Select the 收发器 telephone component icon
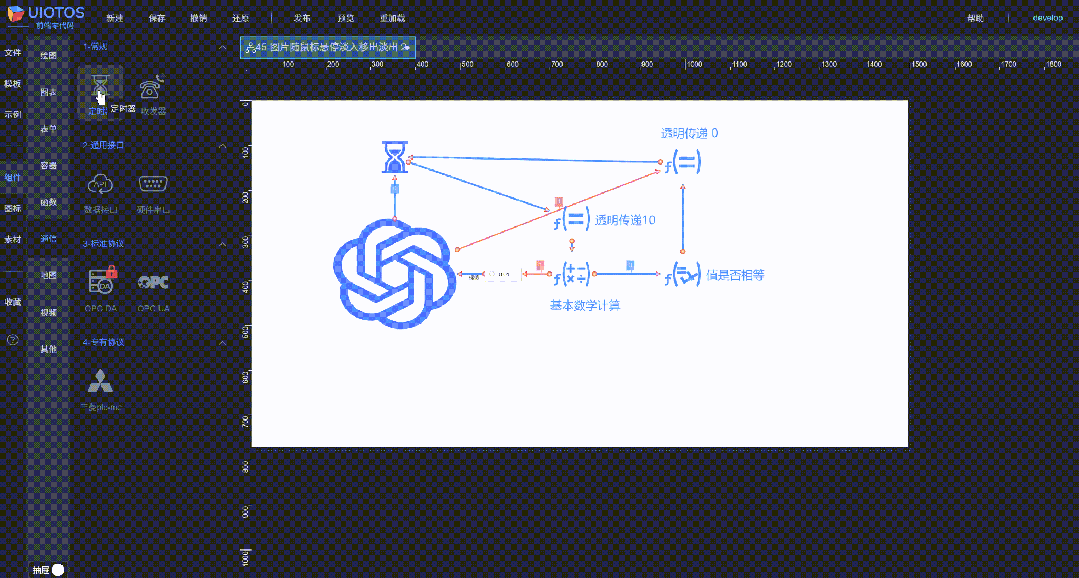 tap(153, 87)
